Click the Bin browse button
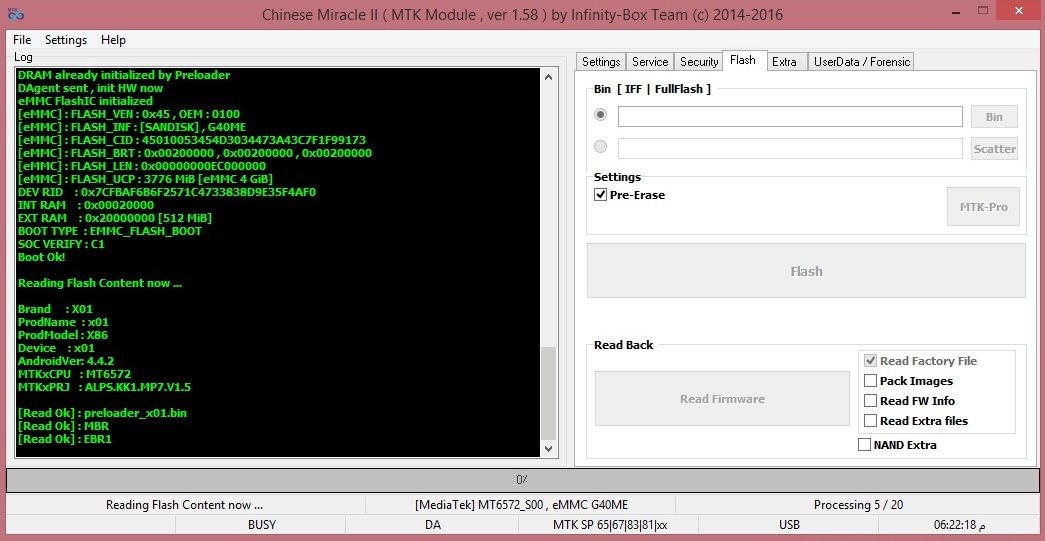The height and width of the screenshot is (541, 1045). tap(994, 117)
